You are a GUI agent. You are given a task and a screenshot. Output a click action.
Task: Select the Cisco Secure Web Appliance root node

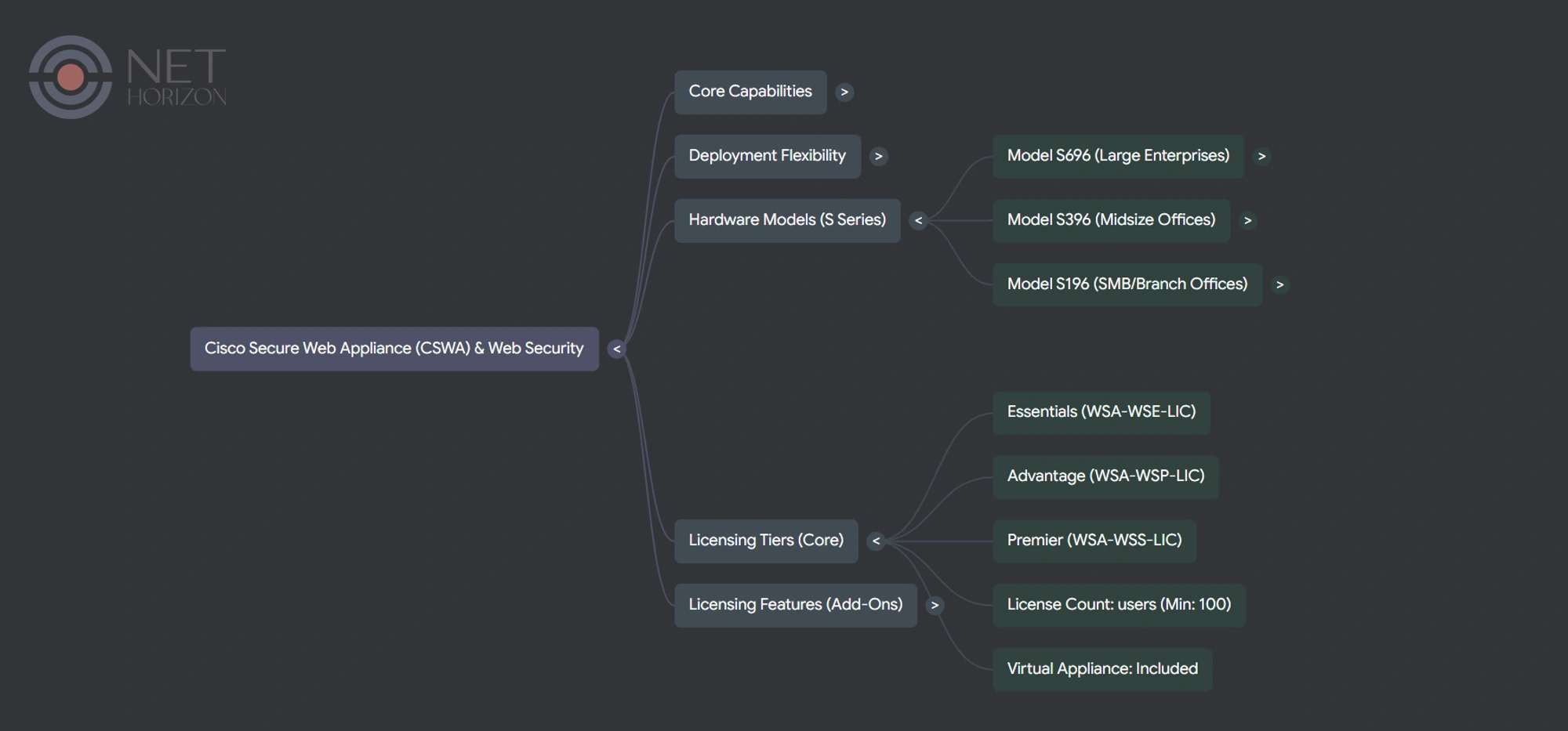point(394,349)
